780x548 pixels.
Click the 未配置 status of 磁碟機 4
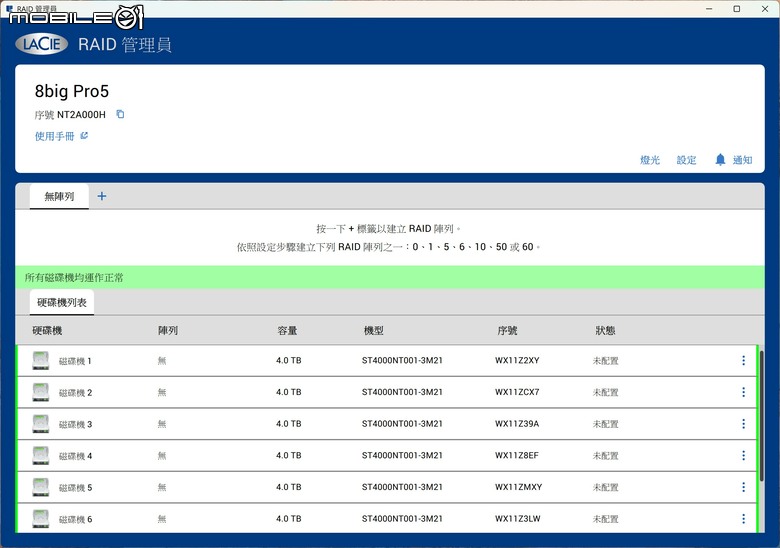[x=605, y=456]
